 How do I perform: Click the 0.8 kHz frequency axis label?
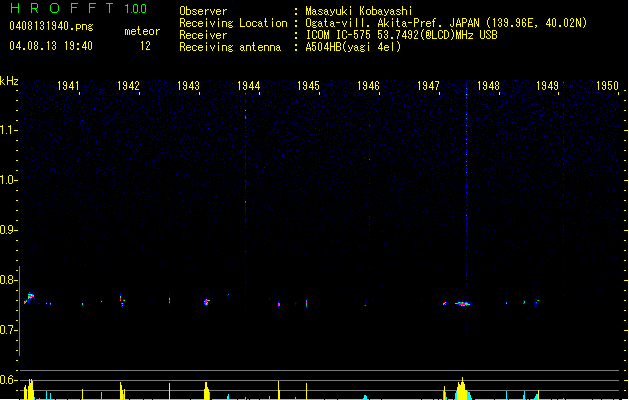(x=8, y=280)
